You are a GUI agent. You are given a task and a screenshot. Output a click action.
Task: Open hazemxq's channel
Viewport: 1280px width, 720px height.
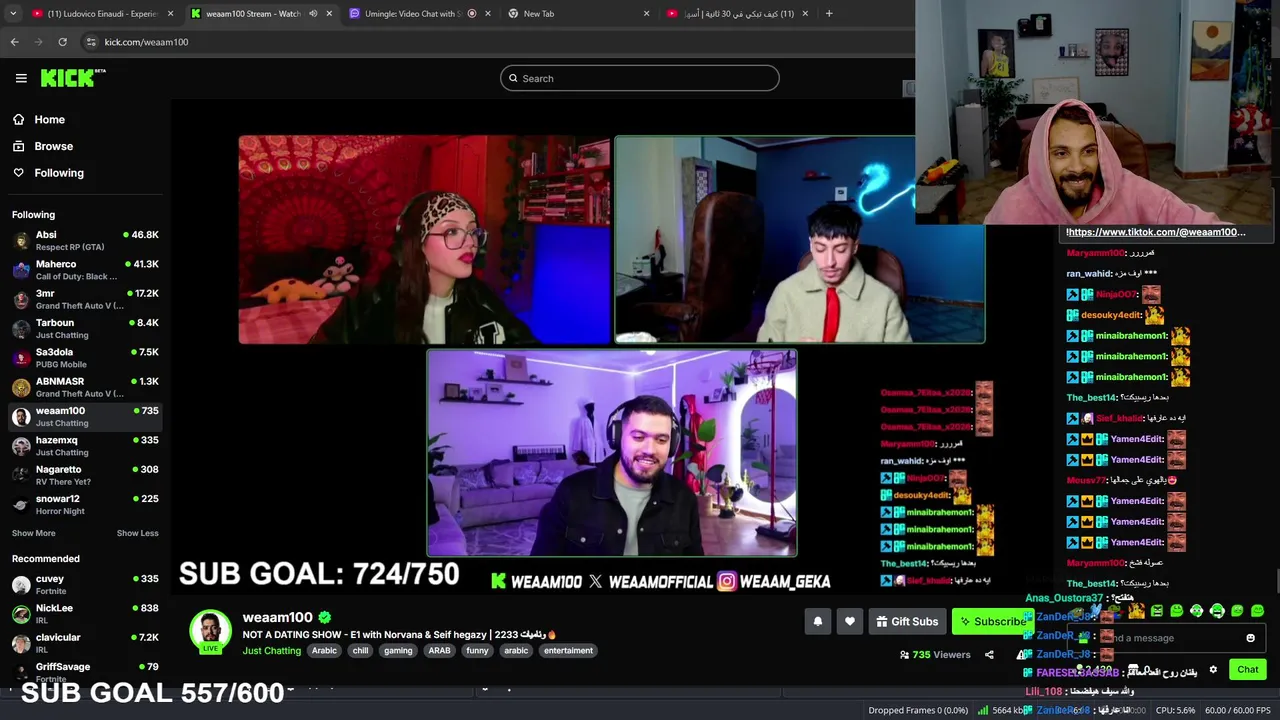[x=85, y=446]
